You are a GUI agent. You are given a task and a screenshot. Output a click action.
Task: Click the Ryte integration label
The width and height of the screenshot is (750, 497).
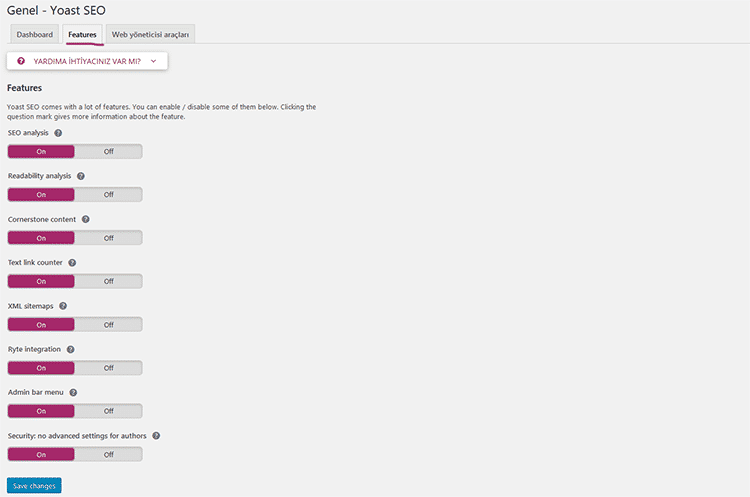(x=34, y=349)
